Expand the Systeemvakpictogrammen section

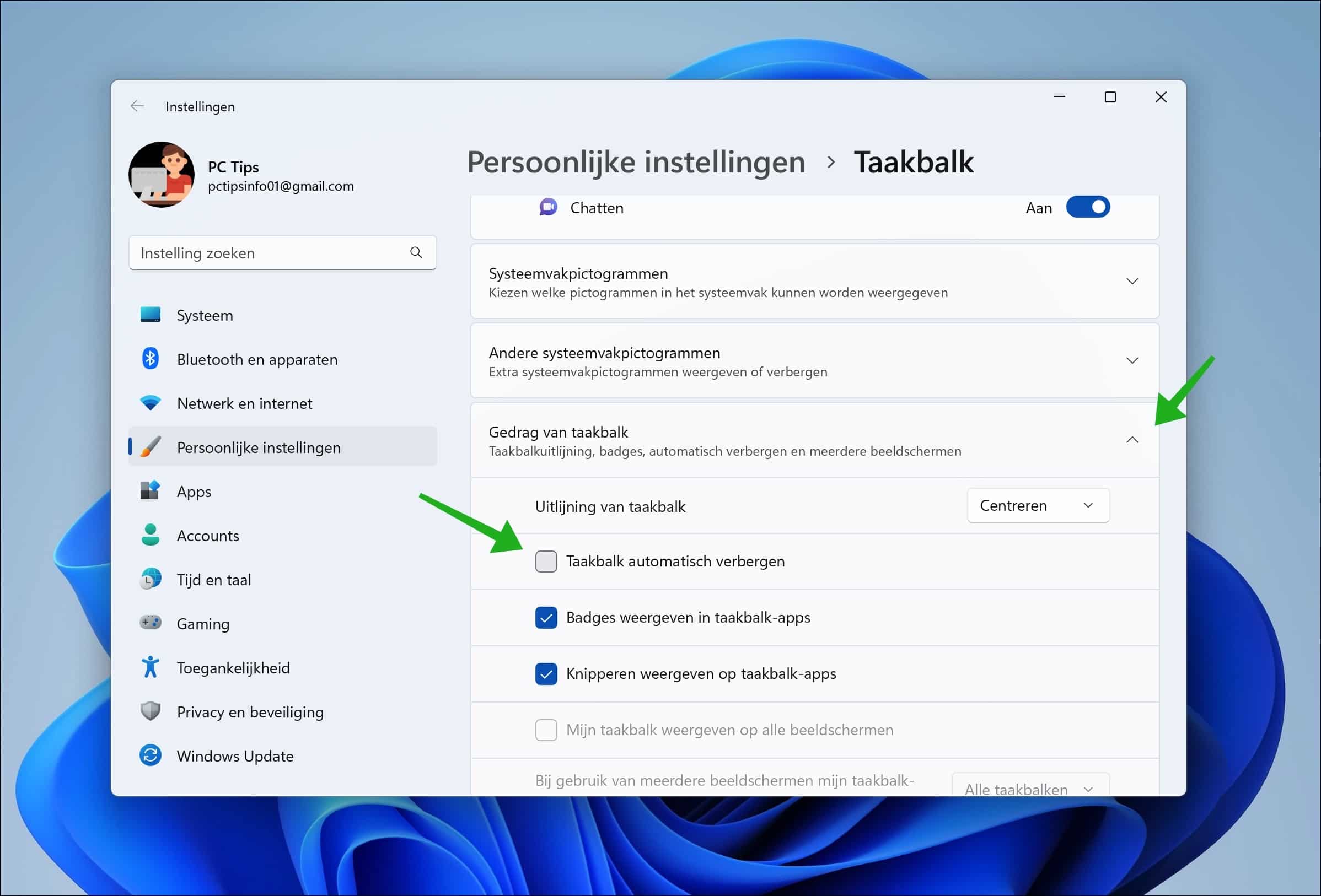point(1132,280)
